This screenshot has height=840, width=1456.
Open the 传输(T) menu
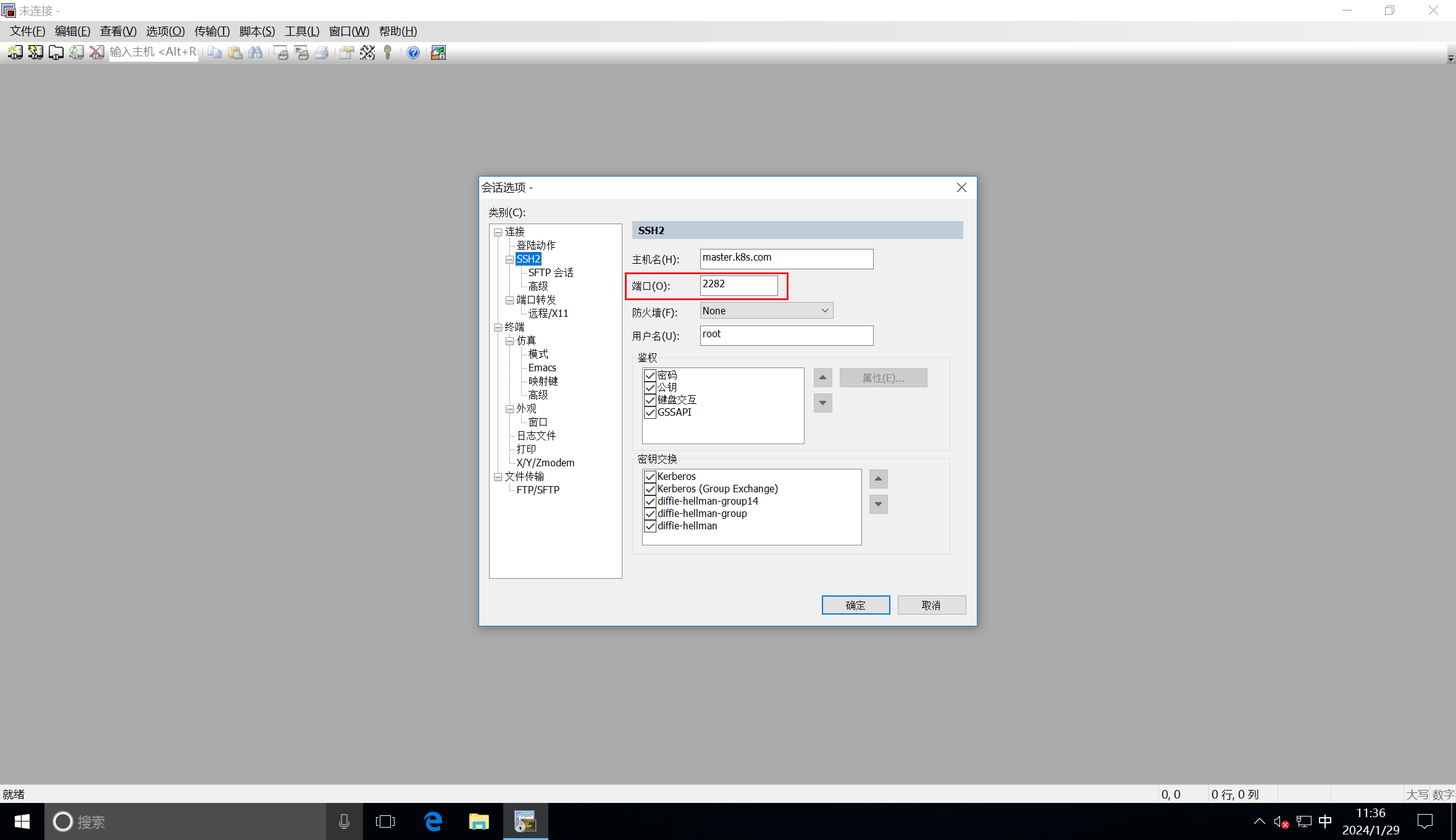click(212, 31)
